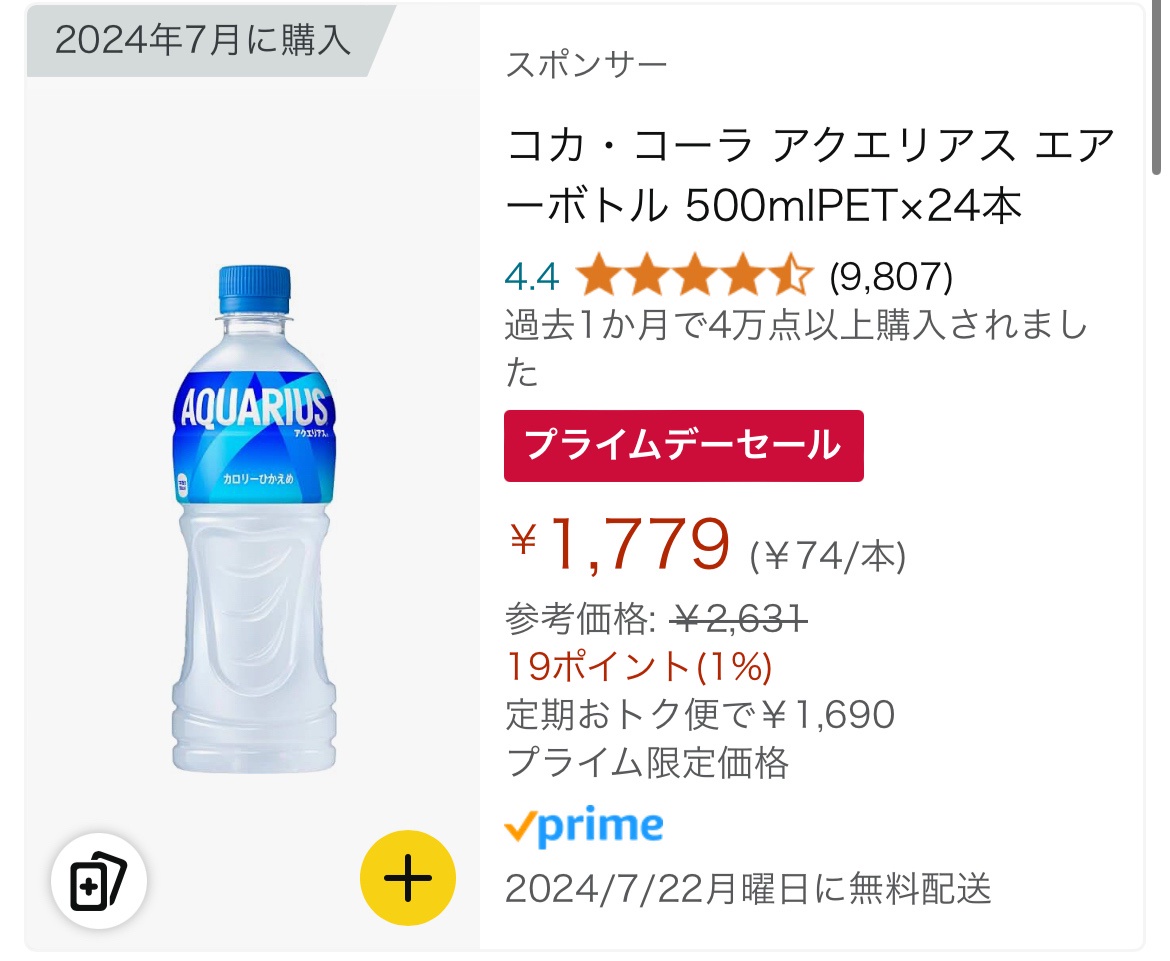Tap the 'purchased in July 2024' banner
1170x961 pixels.
[x=203, y=40]
